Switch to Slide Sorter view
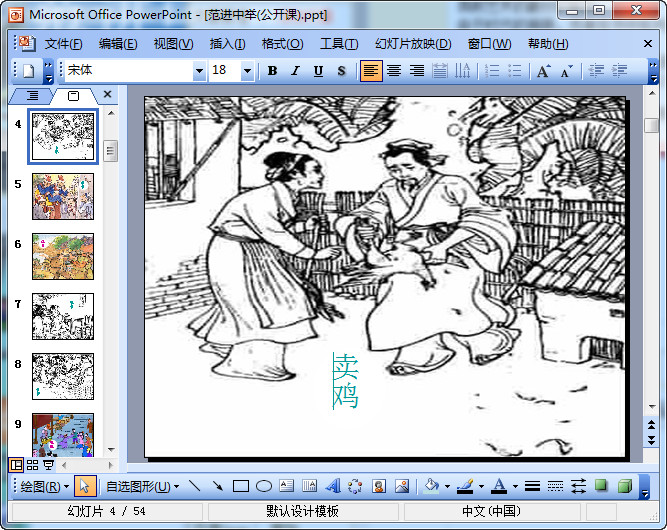The image size is (667, 530). 32,465
